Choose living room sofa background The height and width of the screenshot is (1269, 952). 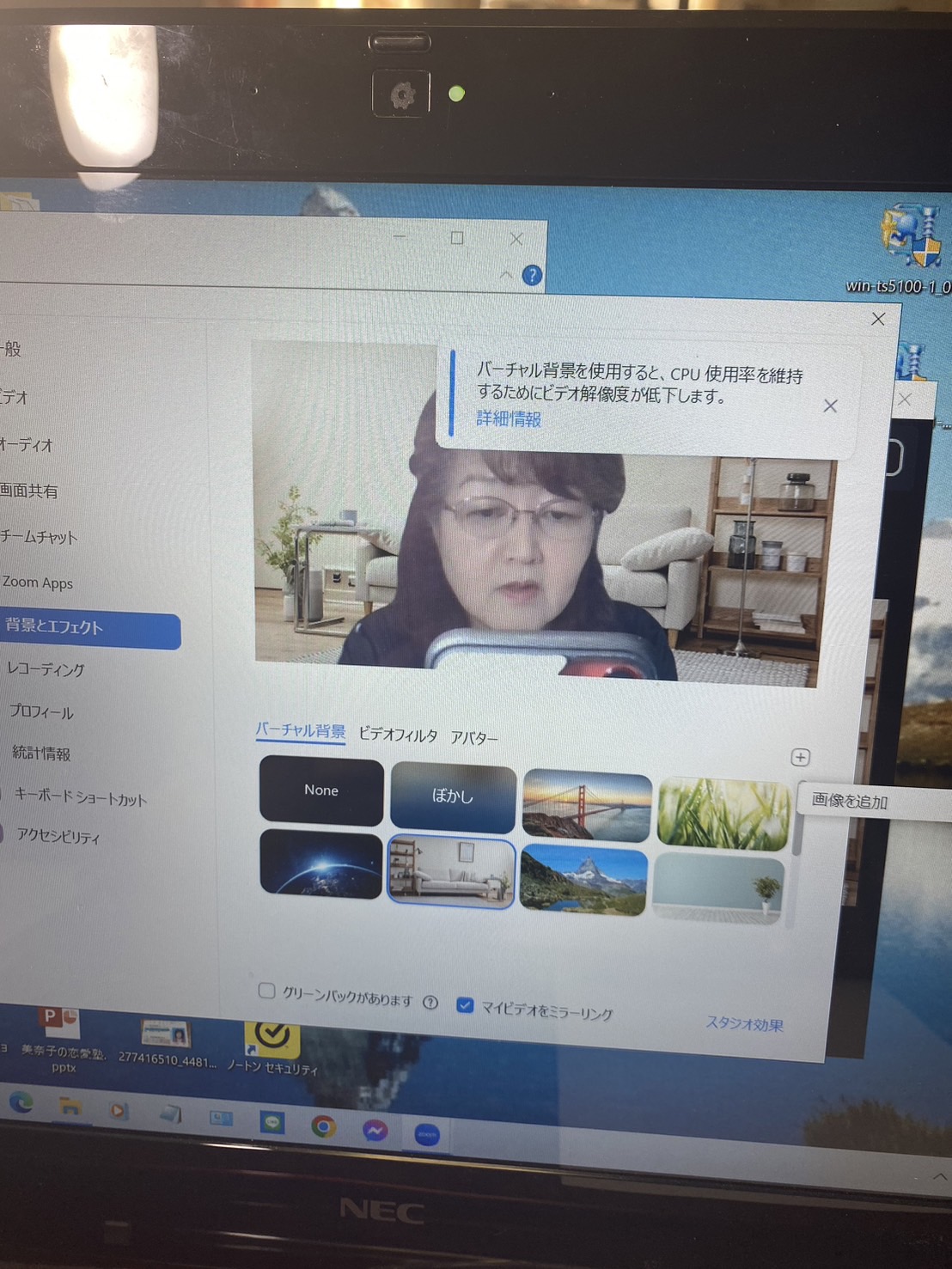[x=451, y=871]
